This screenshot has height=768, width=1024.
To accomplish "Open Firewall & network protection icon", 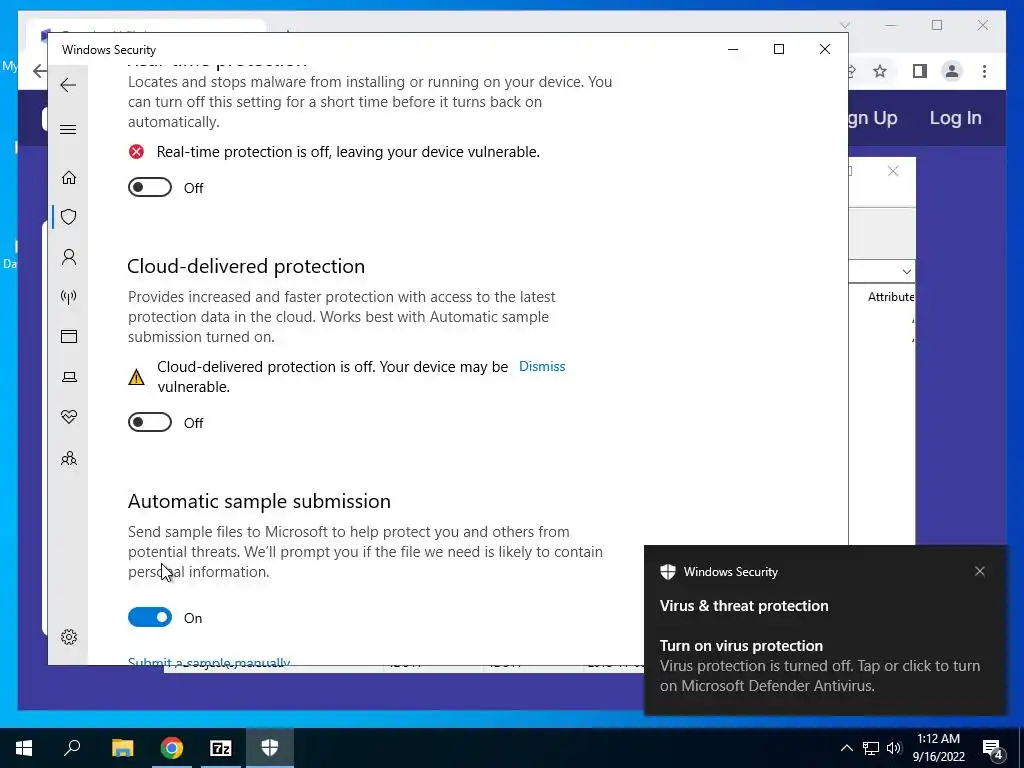I will coord(69,297).
